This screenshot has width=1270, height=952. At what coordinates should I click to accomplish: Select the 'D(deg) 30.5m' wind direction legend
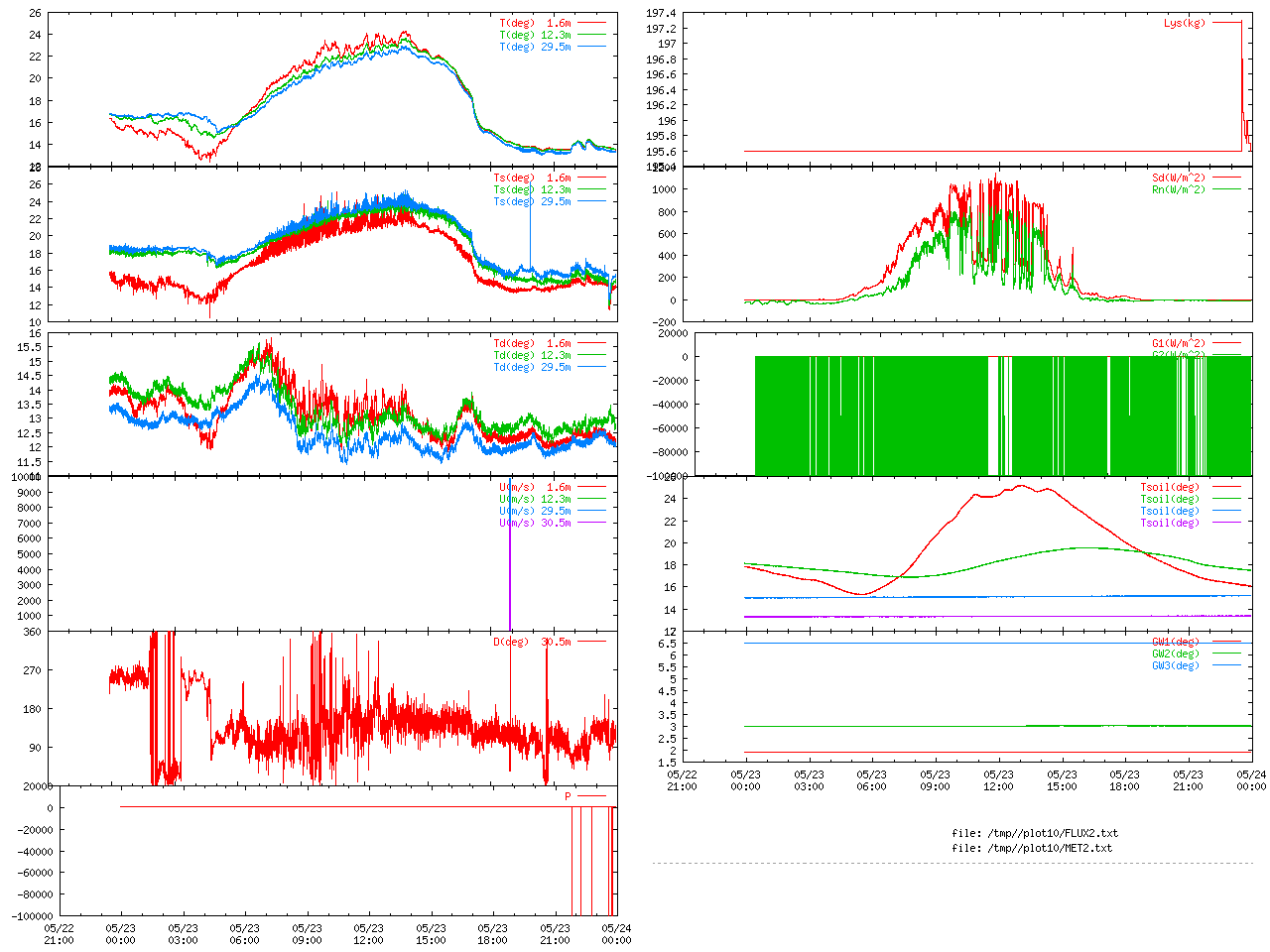(533, 643)
